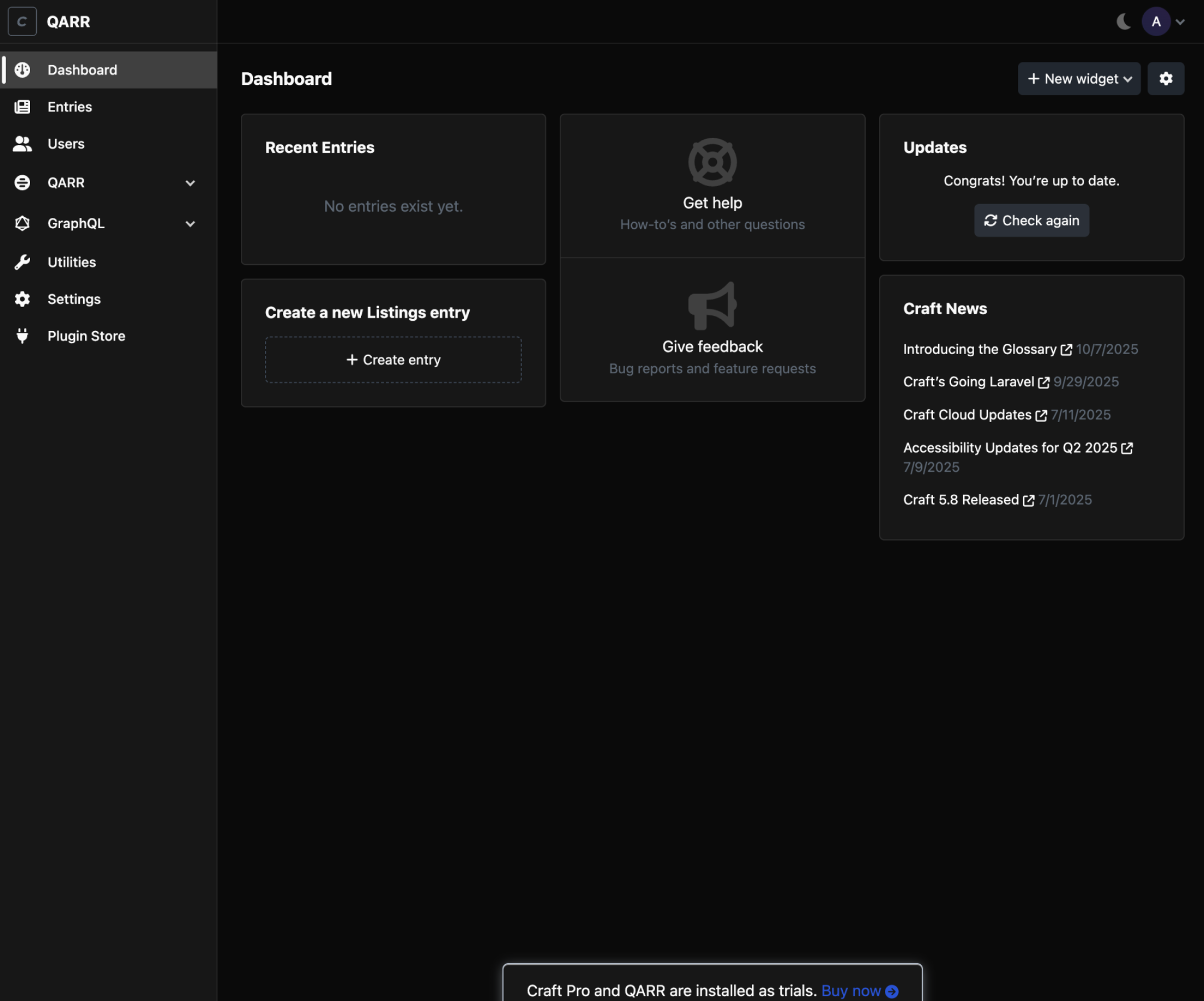Open the user account avatar menu
The image size is (1204, 1001).
[x=1156, y=22]
